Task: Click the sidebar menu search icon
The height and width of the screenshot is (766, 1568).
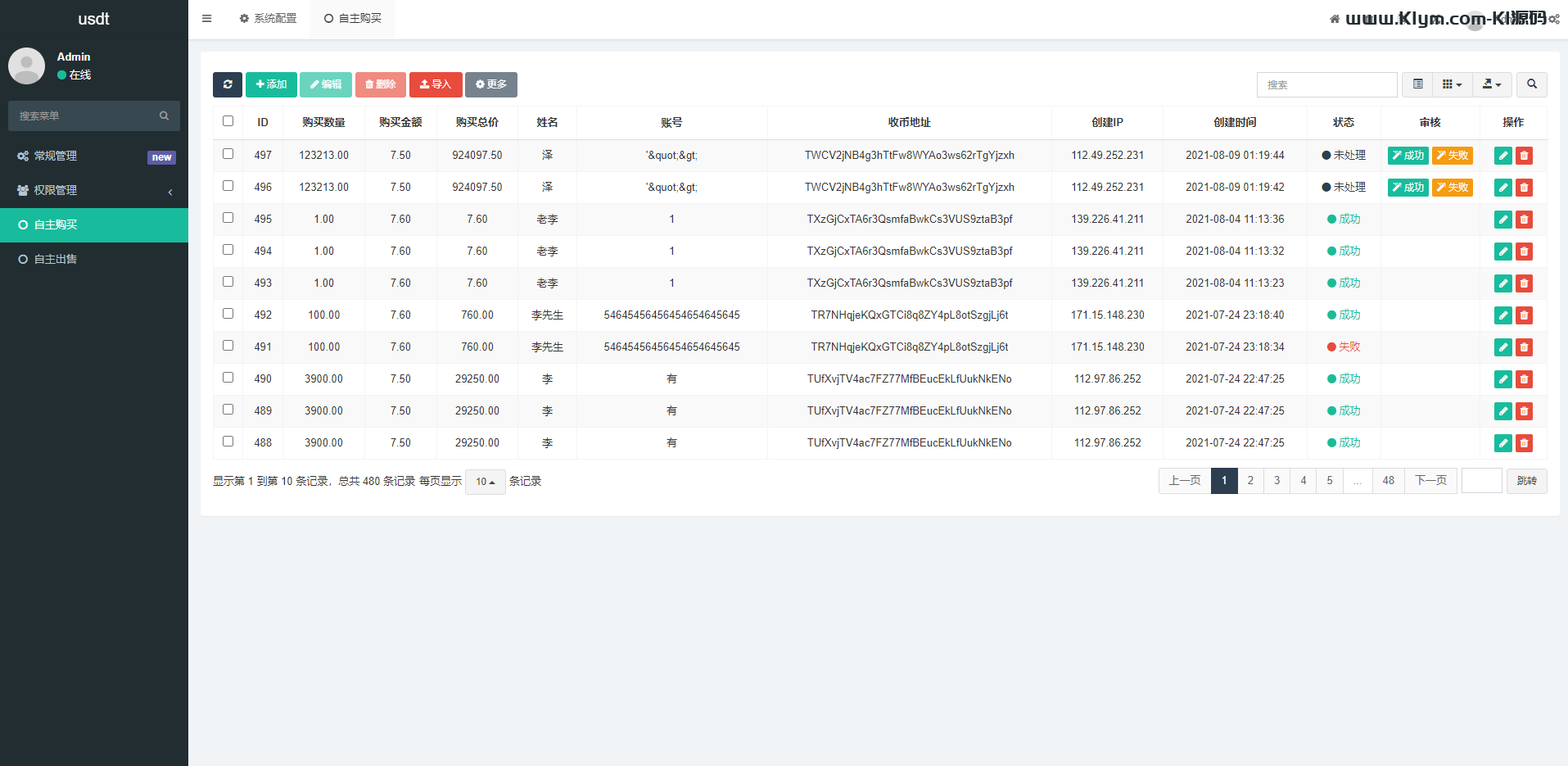Action: pyautogui.click(x=164, y=116)
